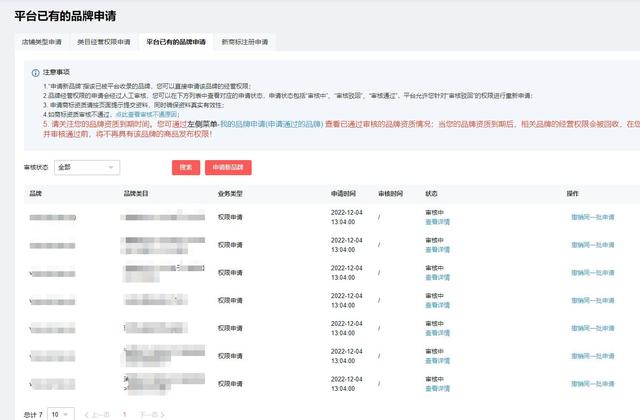Click the 业务类型 column header
This screenshot has width=640, height=420.
pos(230,193)
